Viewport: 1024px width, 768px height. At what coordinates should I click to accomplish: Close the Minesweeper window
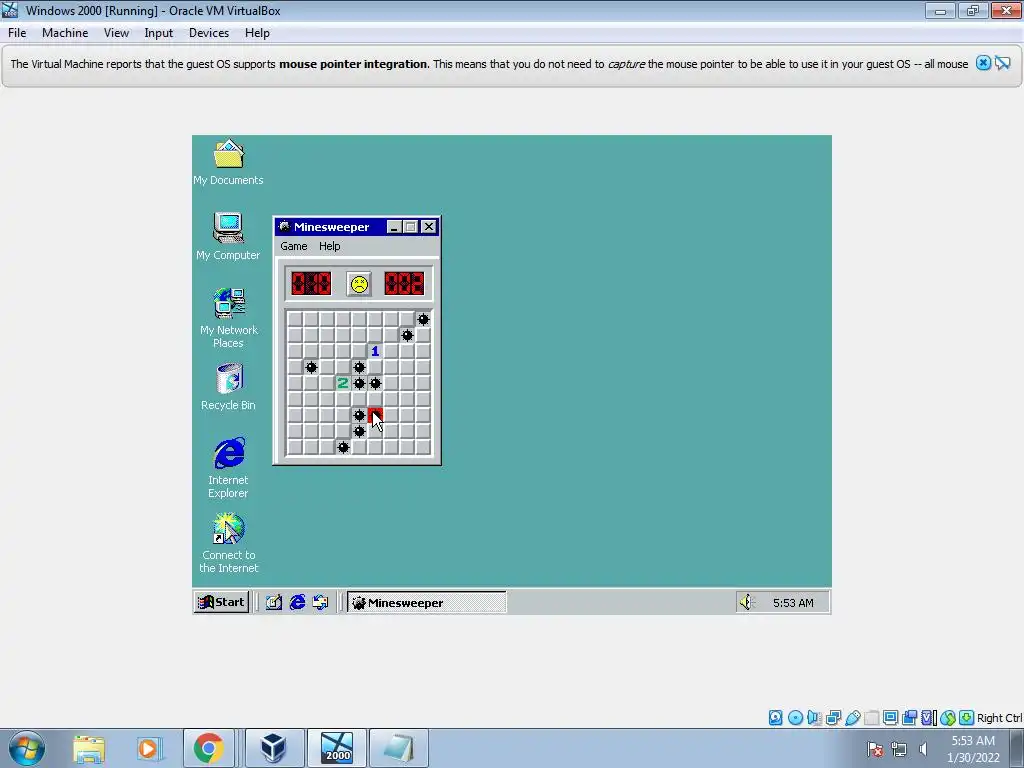coord(428,227)
